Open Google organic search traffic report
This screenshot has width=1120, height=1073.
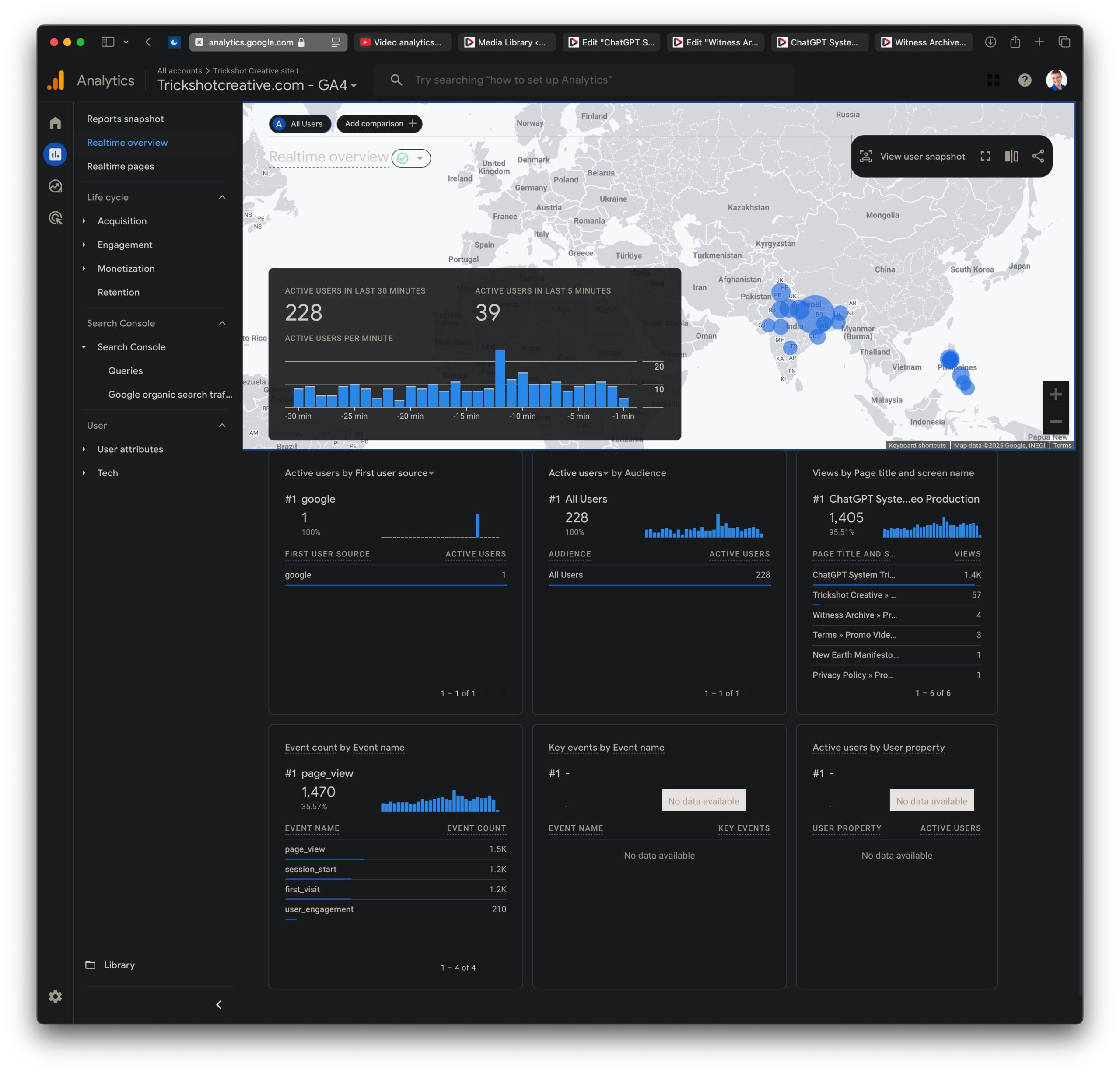(x=170, y=395)
